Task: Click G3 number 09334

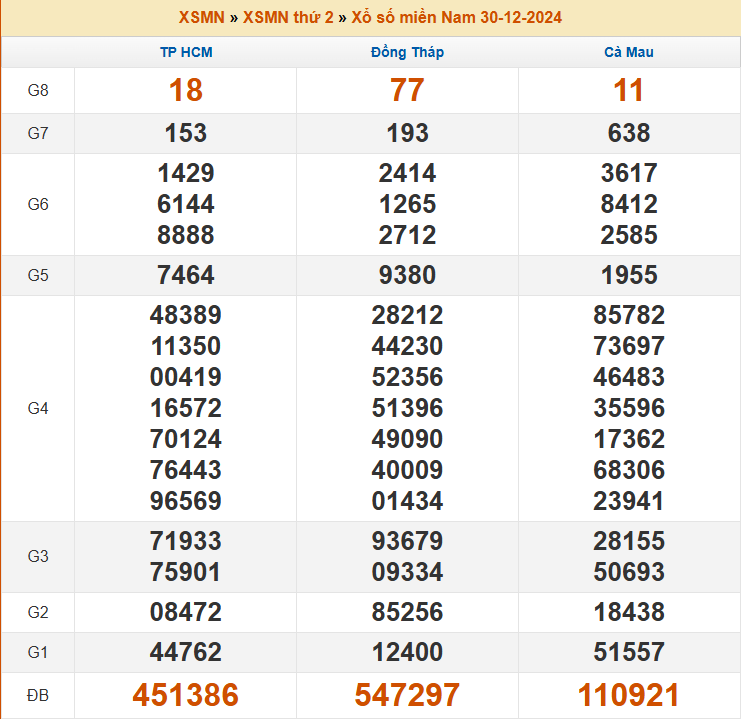Action: coord(407,572)
